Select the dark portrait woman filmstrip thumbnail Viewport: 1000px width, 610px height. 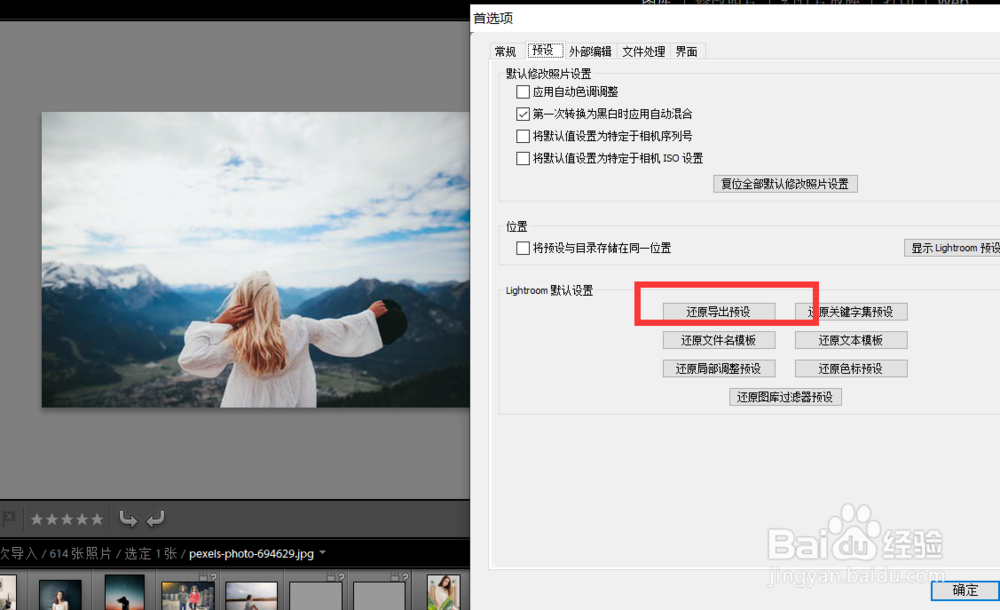(60, 595)
